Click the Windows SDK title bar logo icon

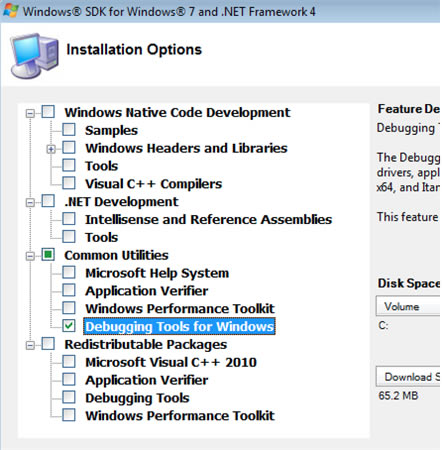10,11
